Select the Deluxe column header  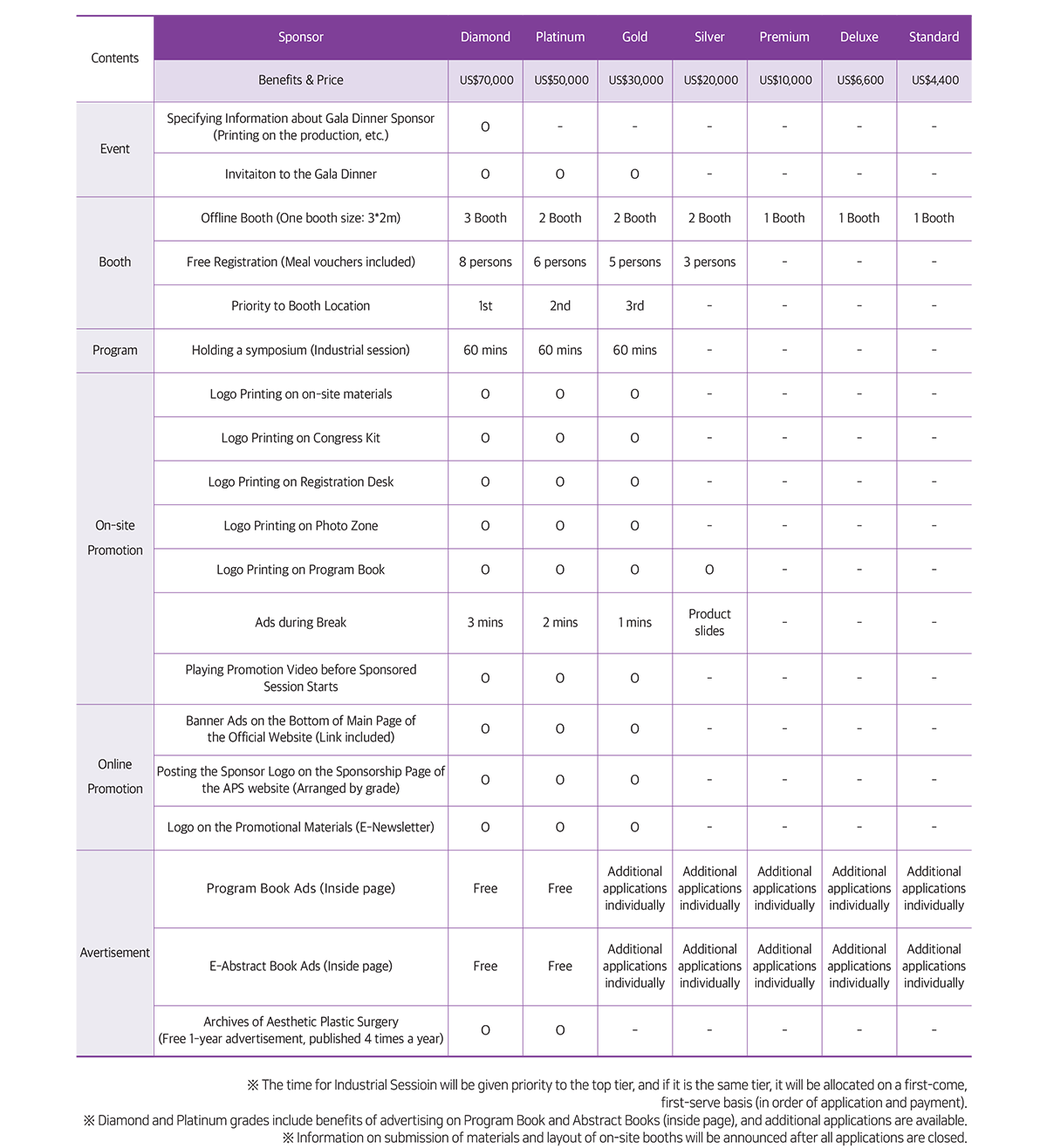point(859,37)
